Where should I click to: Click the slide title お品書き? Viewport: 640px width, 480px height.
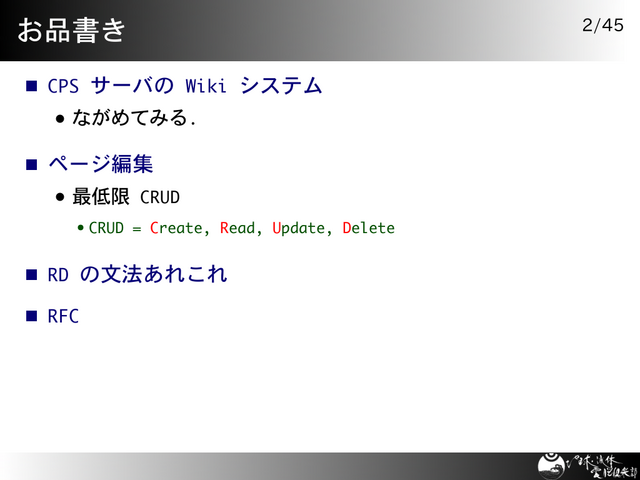[x=71, y=30]
